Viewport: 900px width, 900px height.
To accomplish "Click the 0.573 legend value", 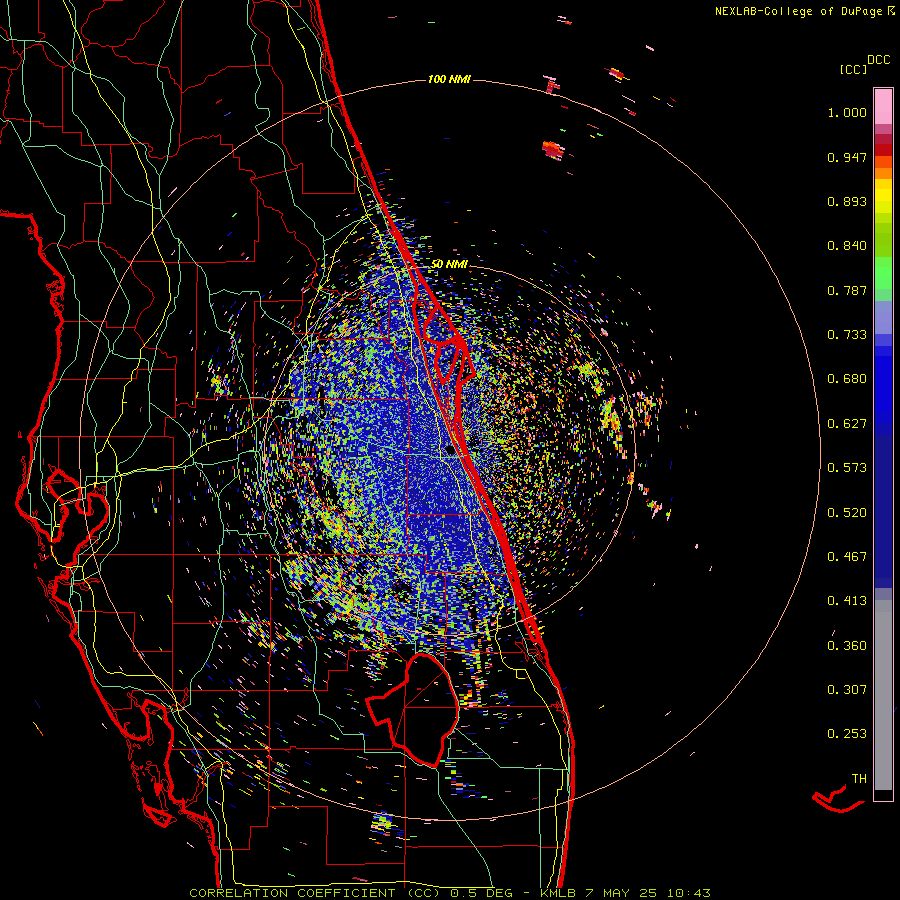I will [x=847, y=468].
